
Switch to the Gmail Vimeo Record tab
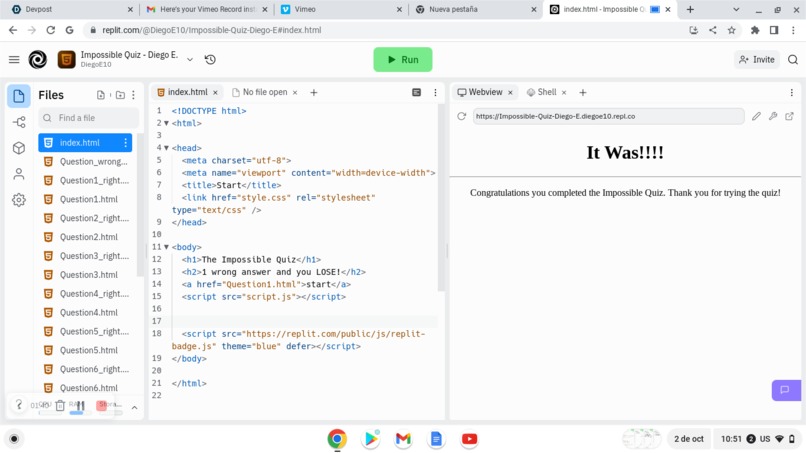click(207, 9)
